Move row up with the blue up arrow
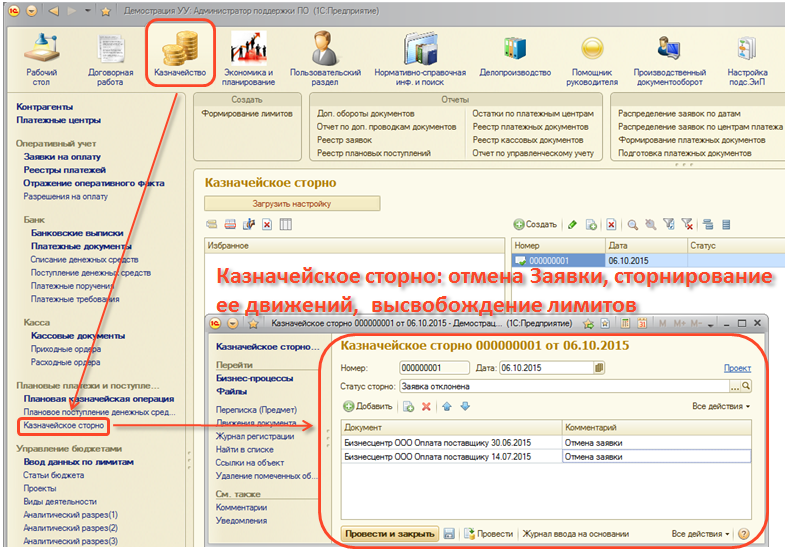The width and height of the screenshot is (787, 557). coord(447,407)
